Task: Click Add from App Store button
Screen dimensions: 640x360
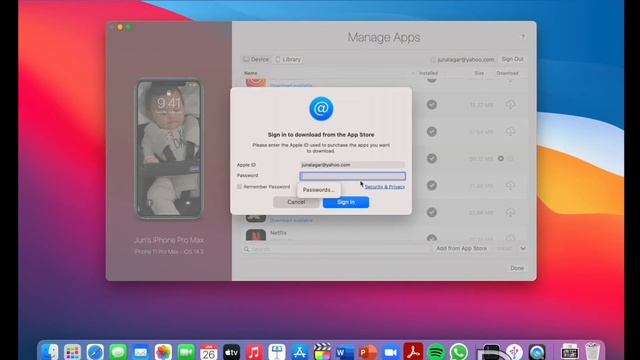Action: click(x=462, y=248)
